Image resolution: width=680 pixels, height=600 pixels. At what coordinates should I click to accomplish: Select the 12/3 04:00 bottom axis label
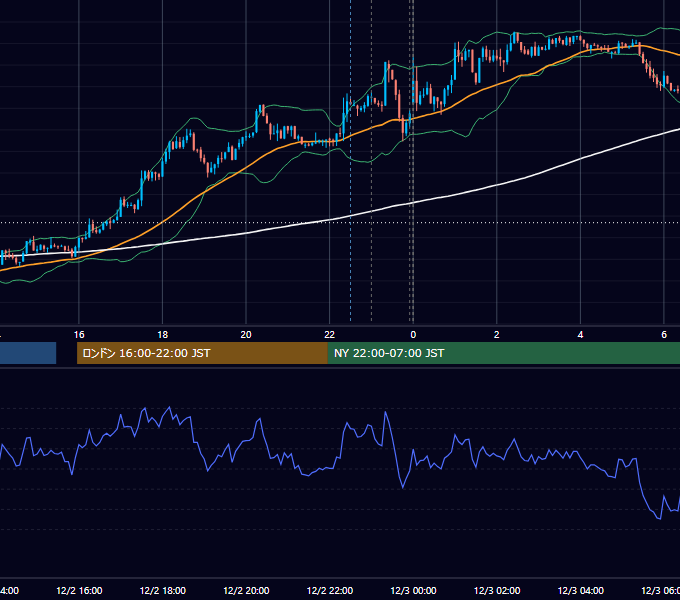[581, 590]
